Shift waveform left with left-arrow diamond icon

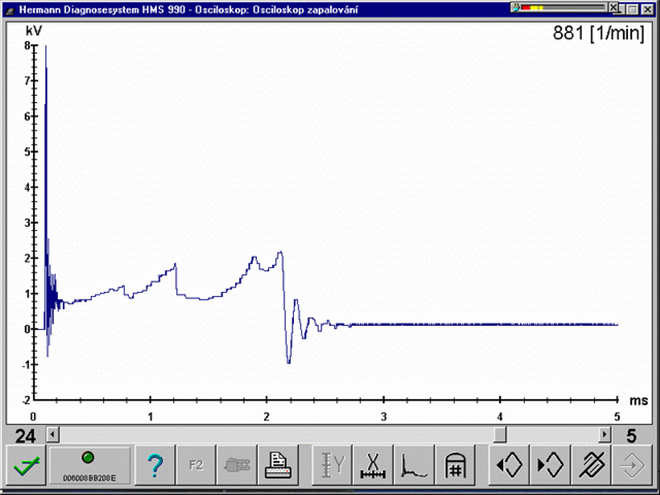[509, 465]
